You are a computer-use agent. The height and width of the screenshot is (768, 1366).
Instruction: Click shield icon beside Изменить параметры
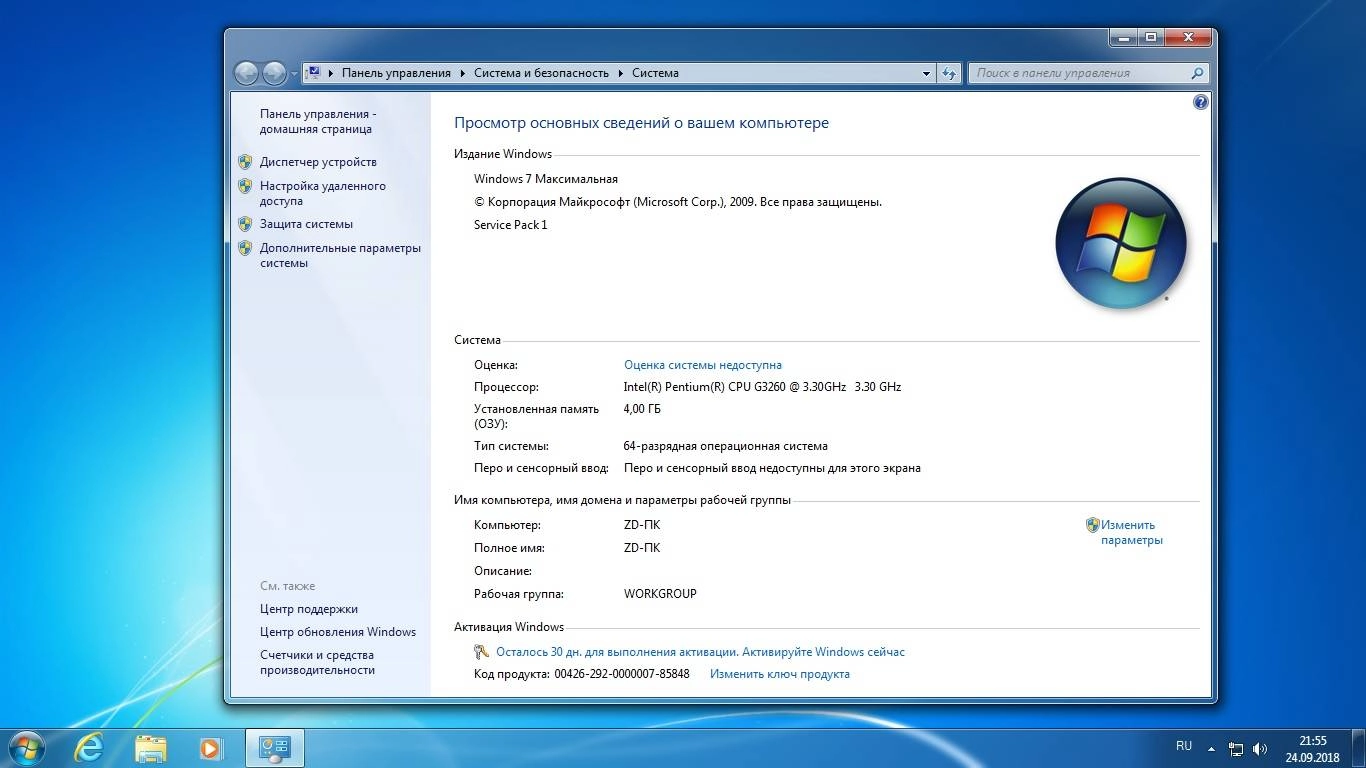1092,525
